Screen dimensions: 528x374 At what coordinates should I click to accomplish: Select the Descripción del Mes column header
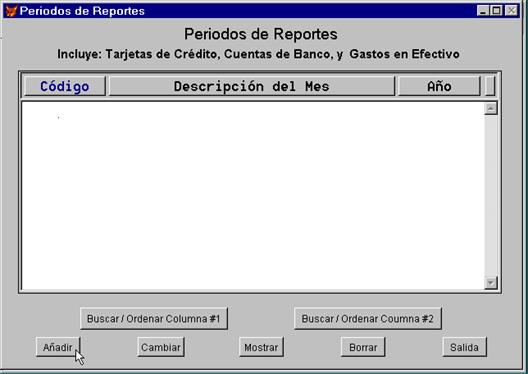tap(252, 86)
